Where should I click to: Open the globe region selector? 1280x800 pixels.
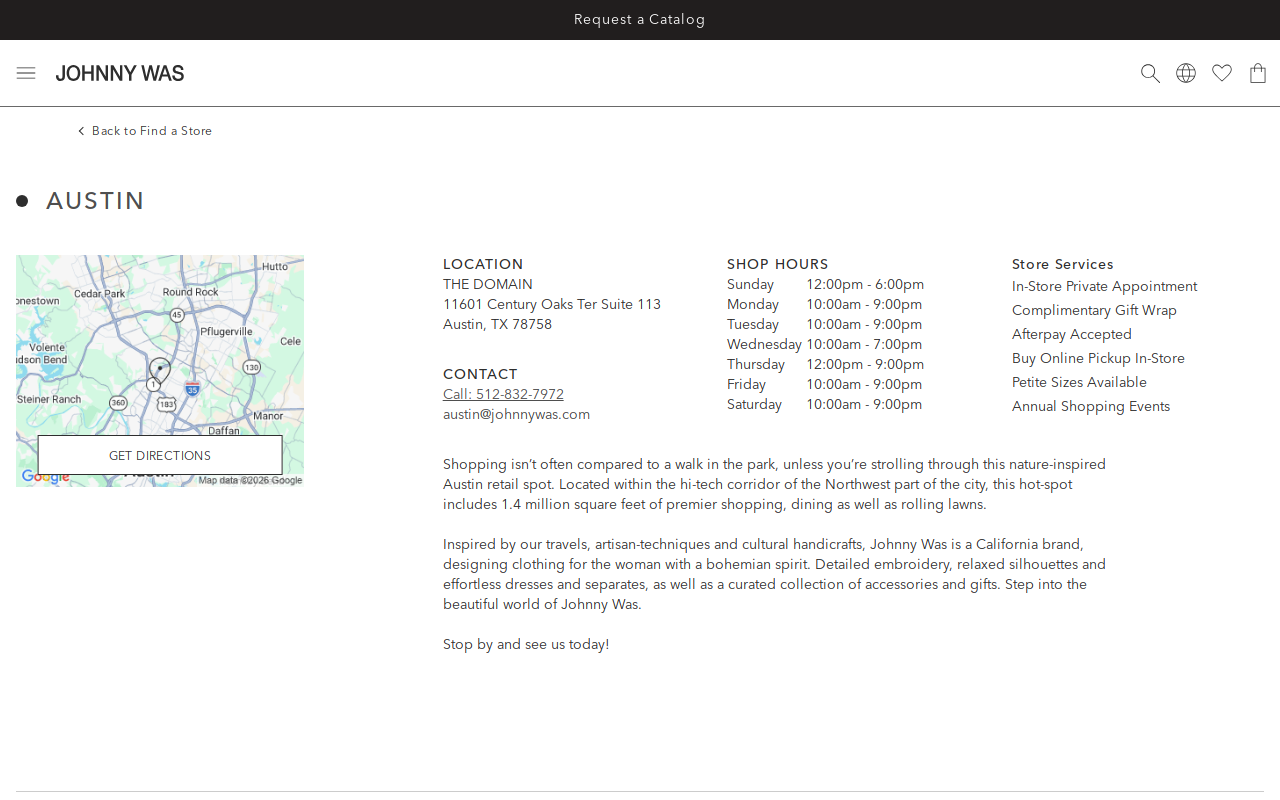[1186, 73]
